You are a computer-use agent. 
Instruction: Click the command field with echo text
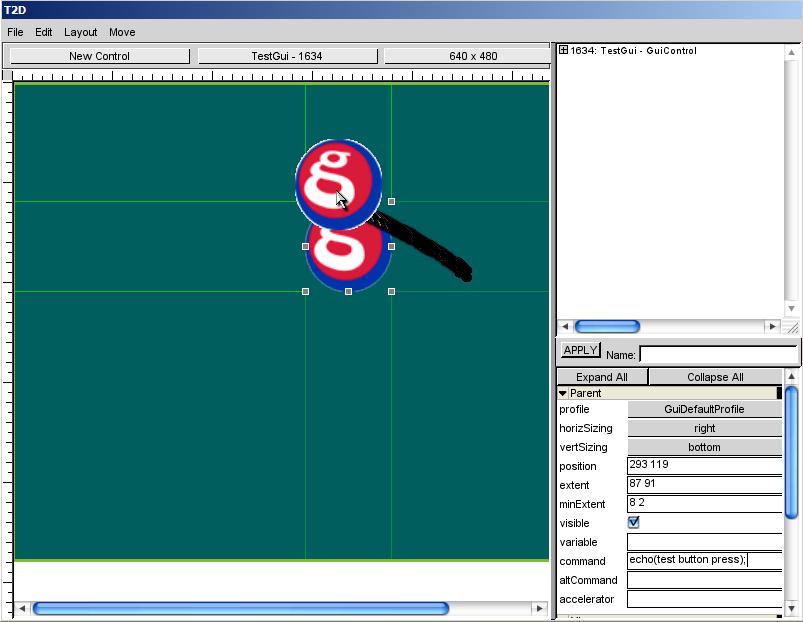click(704, 561)
